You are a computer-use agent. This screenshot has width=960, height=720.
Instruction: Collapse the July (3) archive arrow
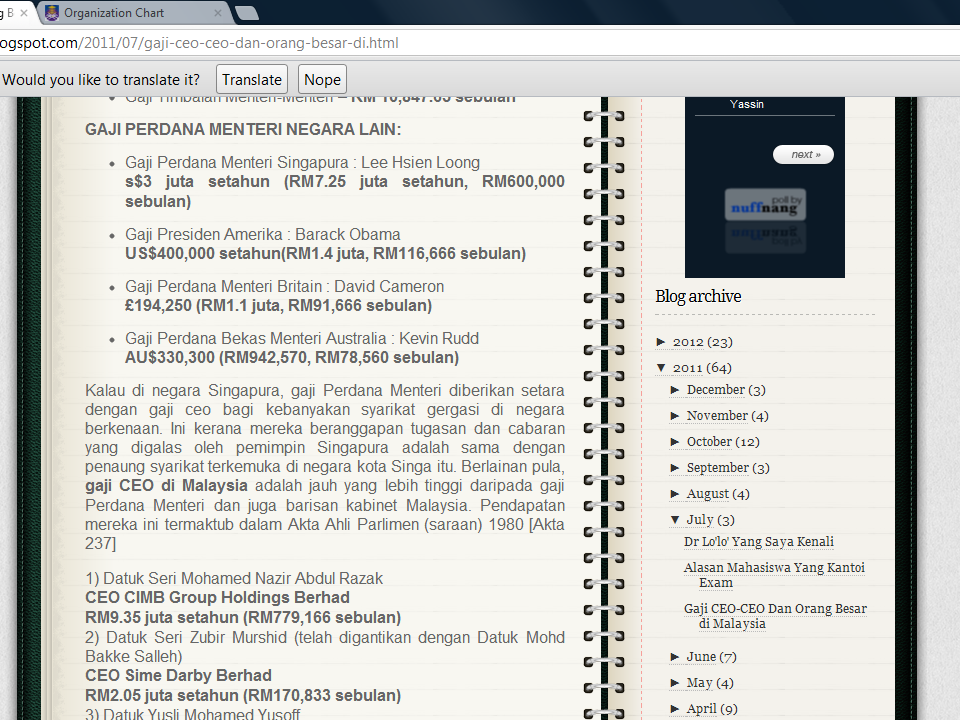[x=675, y=520]
